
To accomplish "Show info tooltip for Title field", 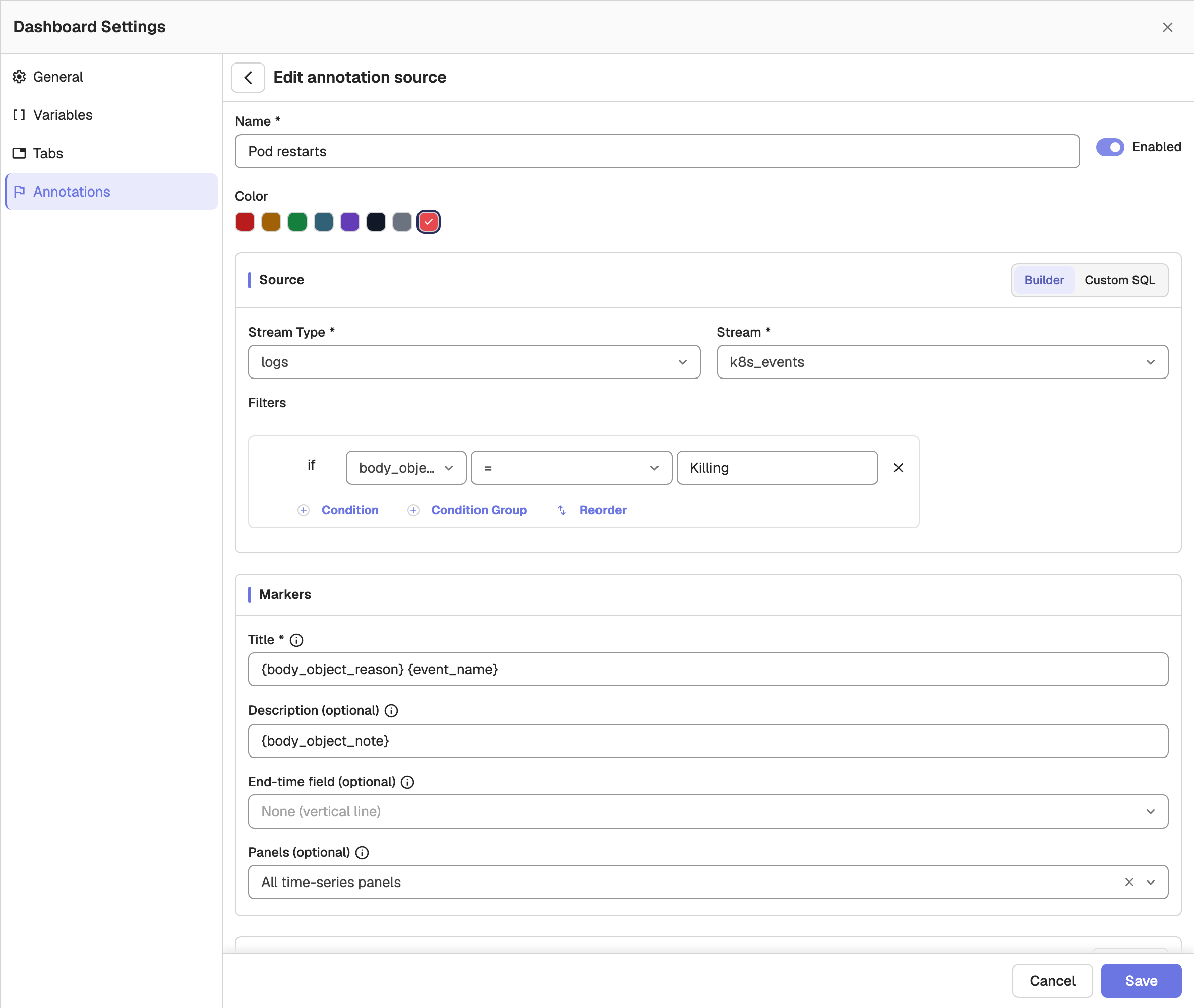I will pos(296,640).
